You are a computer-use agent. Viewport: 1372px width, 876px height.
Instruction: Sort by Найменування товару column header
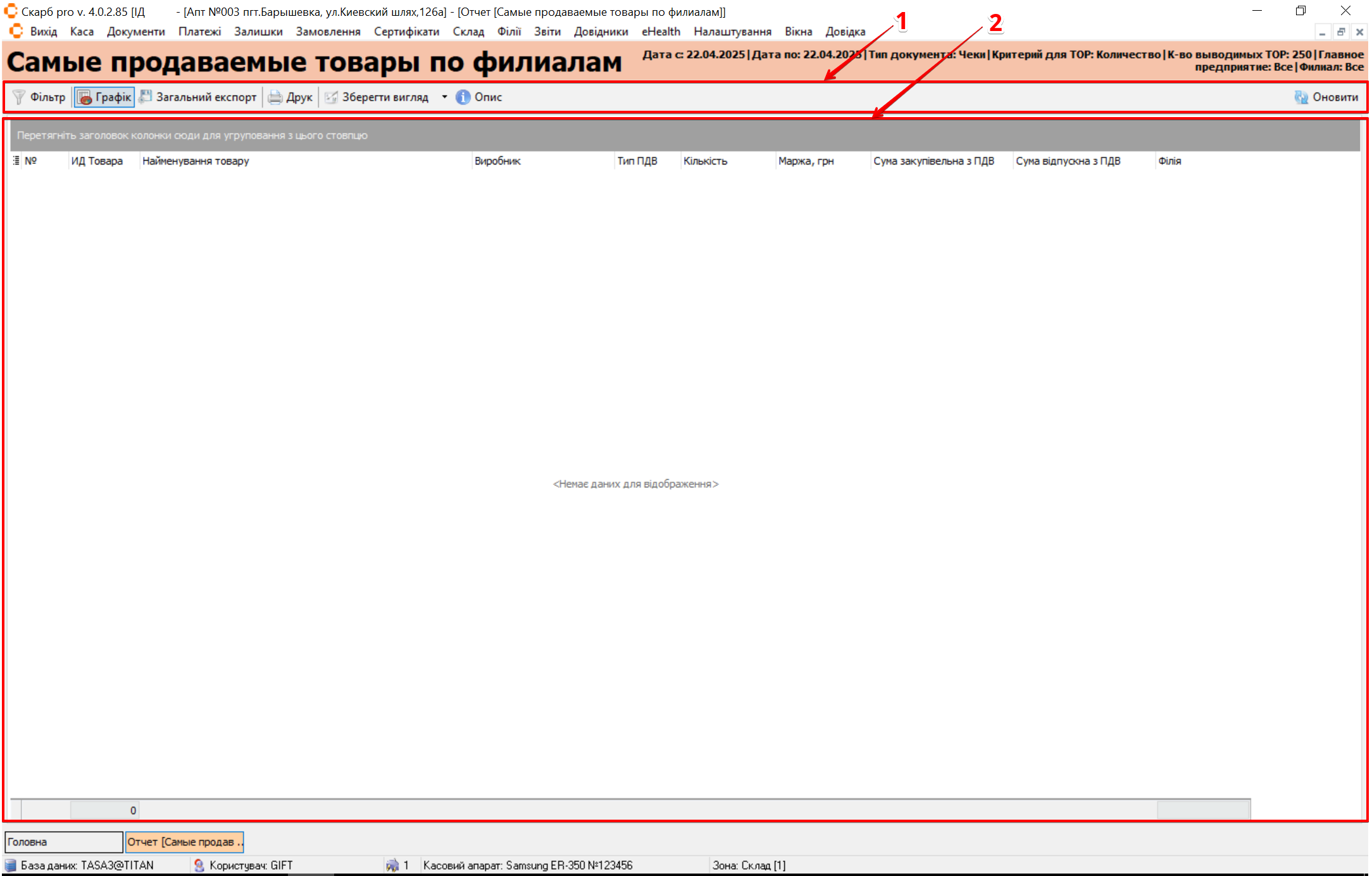click(x=196, y=161)
